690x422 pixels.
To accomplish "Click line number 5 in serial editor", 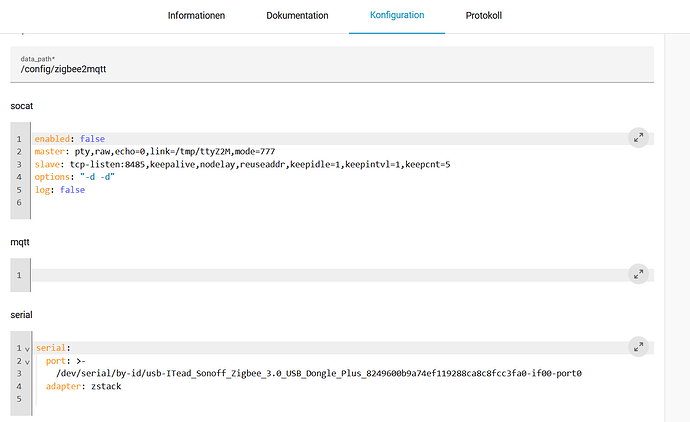I will pos(19,399).
